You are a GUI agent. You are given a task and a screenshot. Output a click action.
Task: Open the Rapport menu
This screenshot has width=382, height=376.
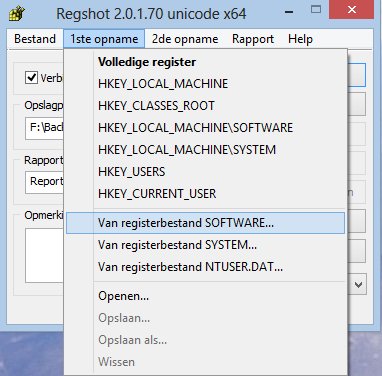click(253, 39)
